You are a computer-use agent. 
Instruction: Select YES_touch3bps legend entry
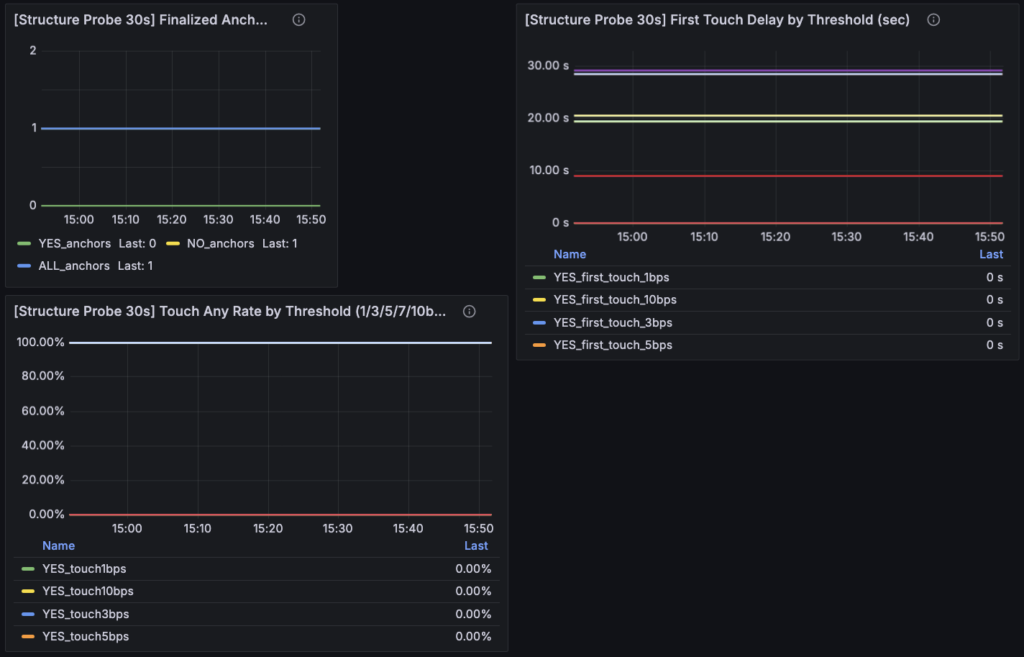pyautogui.click(x=85, y=614)
